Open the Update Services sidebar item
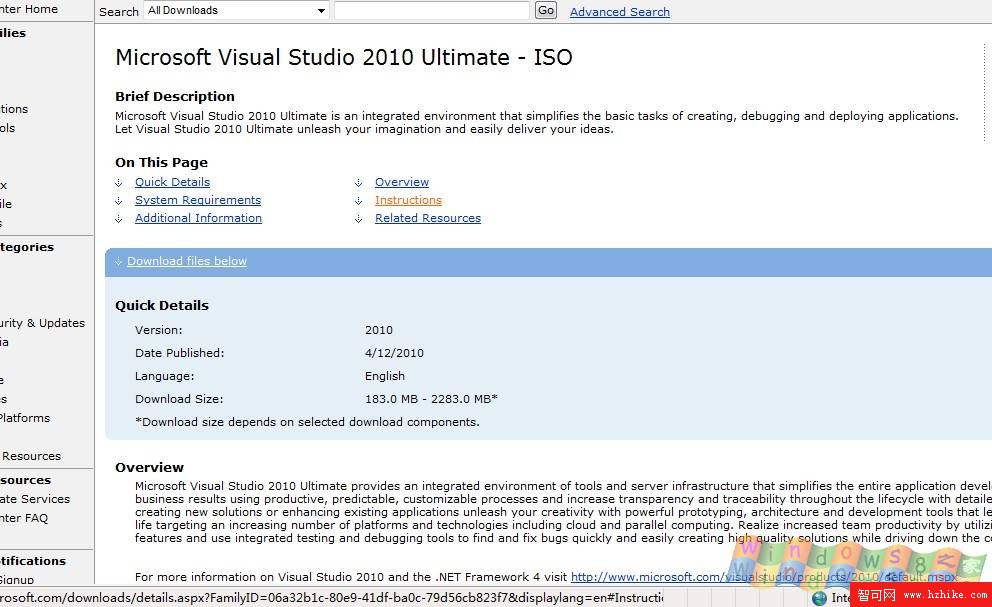 [x=35, y=499]
